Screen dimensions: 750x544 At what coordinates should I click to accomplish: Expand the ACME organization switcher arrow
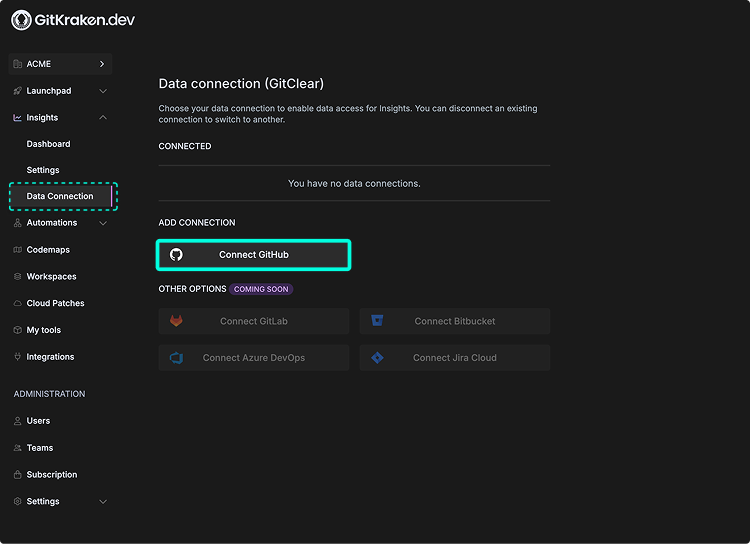102,64
